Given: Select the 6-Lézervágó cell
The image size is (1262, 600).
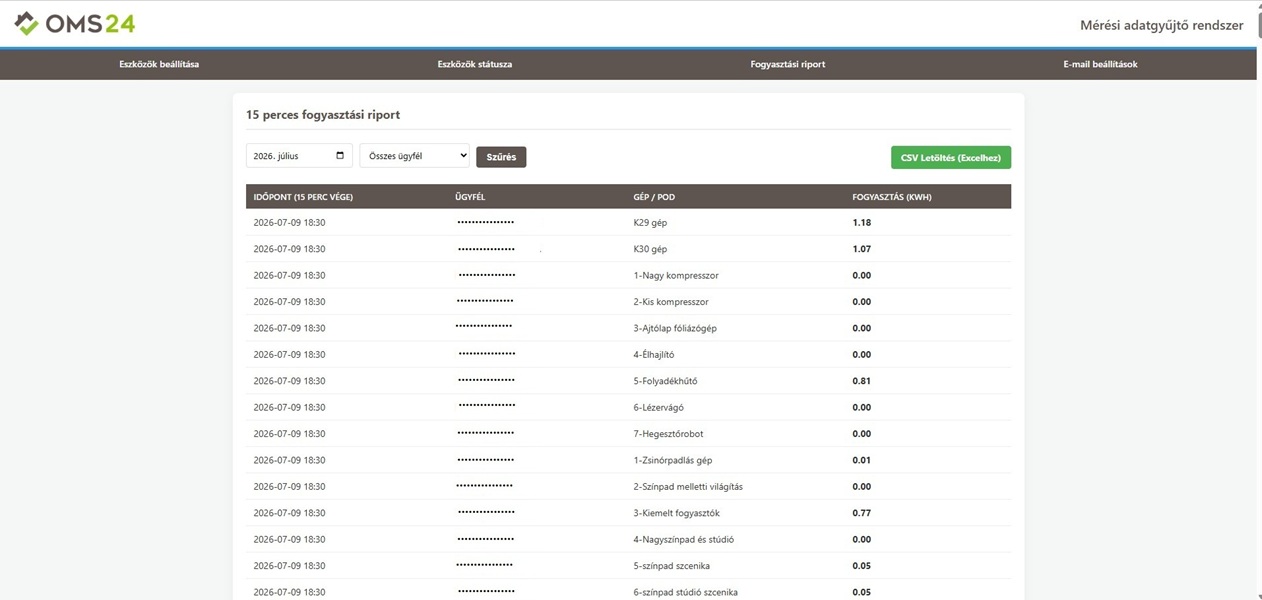Looking at the screenshot, I should [x=658, y=408].
